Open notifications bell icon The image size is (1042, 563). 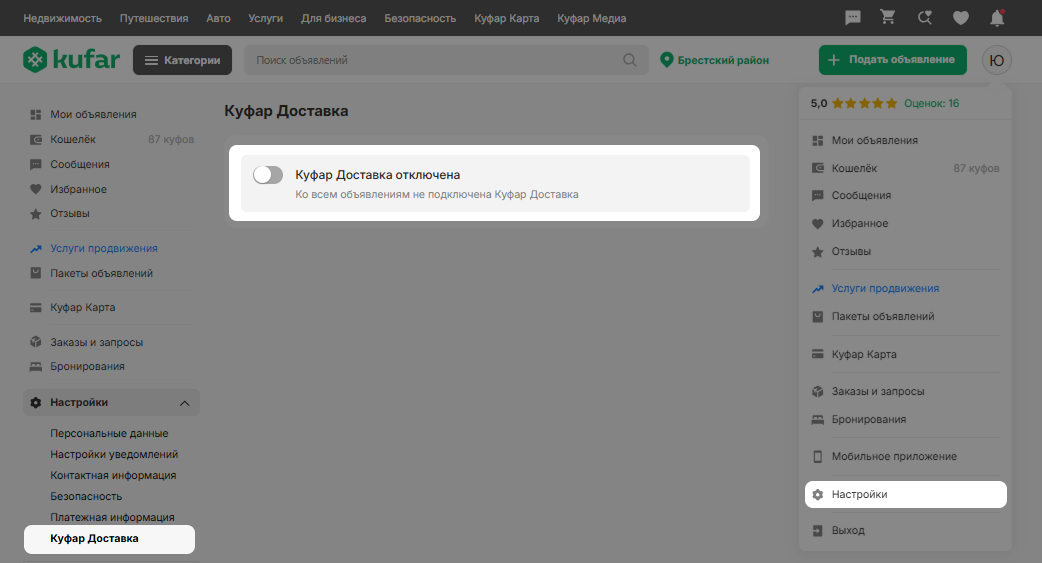pyautogui.click(x=997, y=18)
